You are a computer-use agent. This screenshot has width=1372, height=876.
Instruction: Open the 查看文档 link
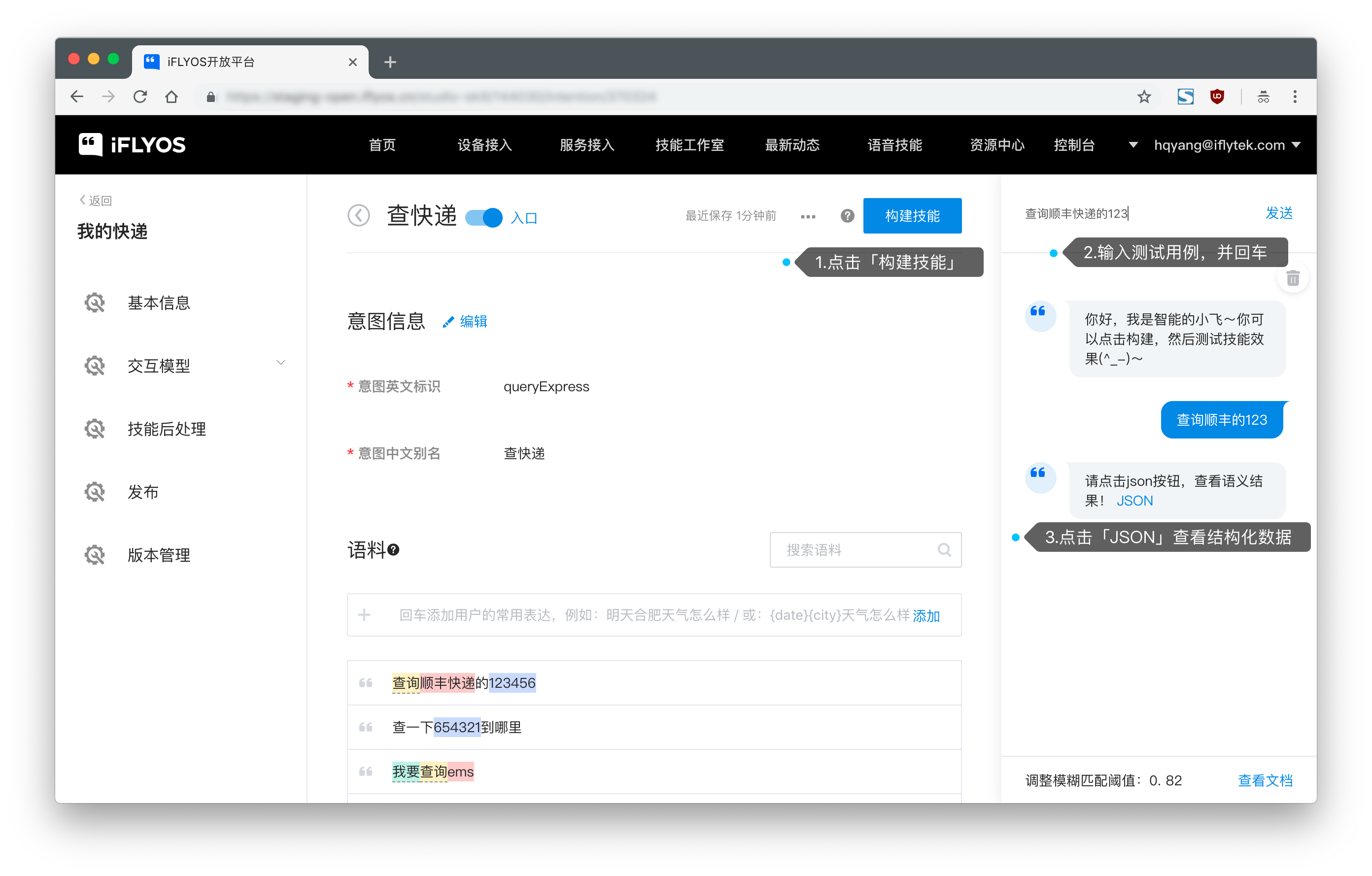click(x=1266, y=780)
